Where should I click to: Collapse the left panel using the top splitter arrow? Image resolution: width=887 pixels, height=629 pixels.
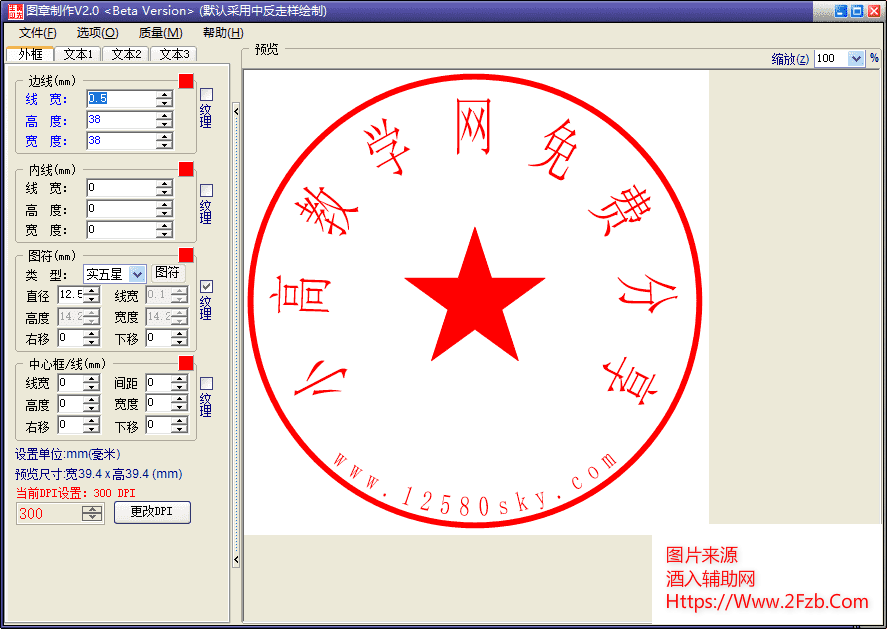click(236, 112)
